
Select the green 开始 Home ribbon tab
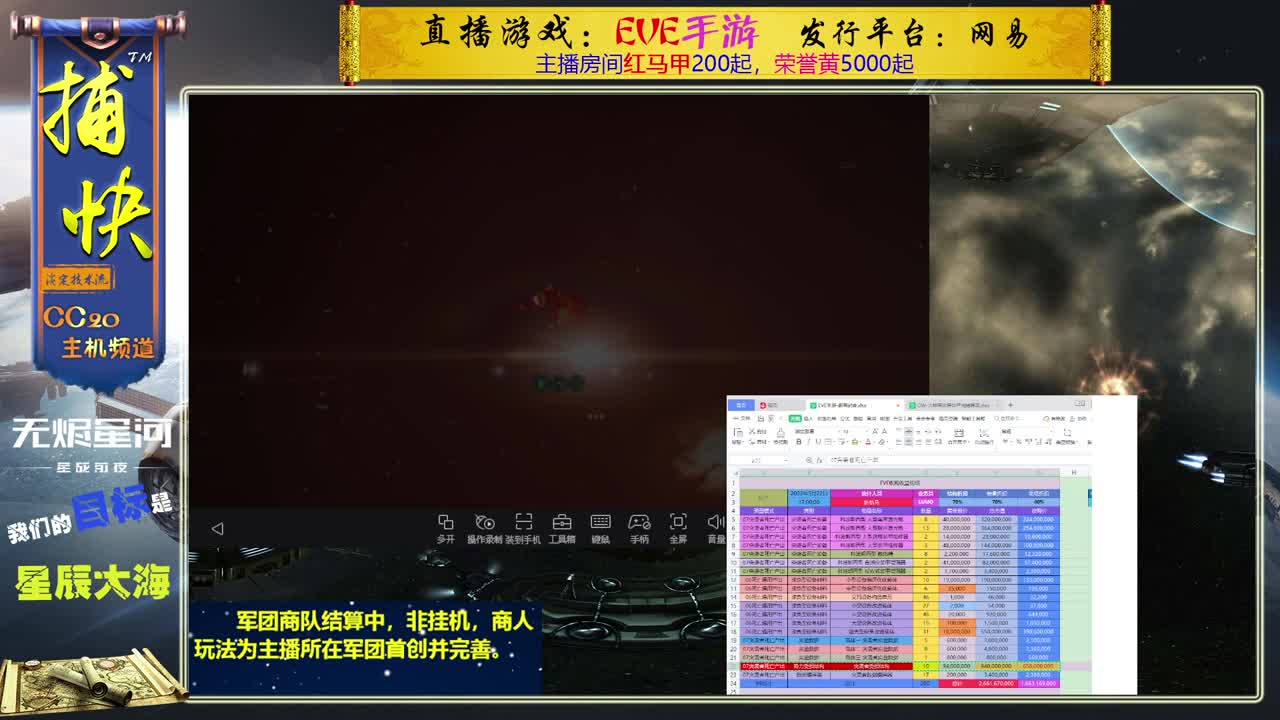point(795,418)
